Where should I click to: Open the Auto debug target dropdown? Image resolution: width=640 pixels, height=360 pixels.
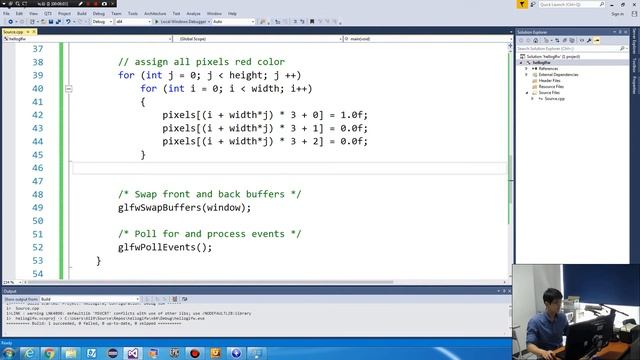pyautogui.click(x=233, y=22)
